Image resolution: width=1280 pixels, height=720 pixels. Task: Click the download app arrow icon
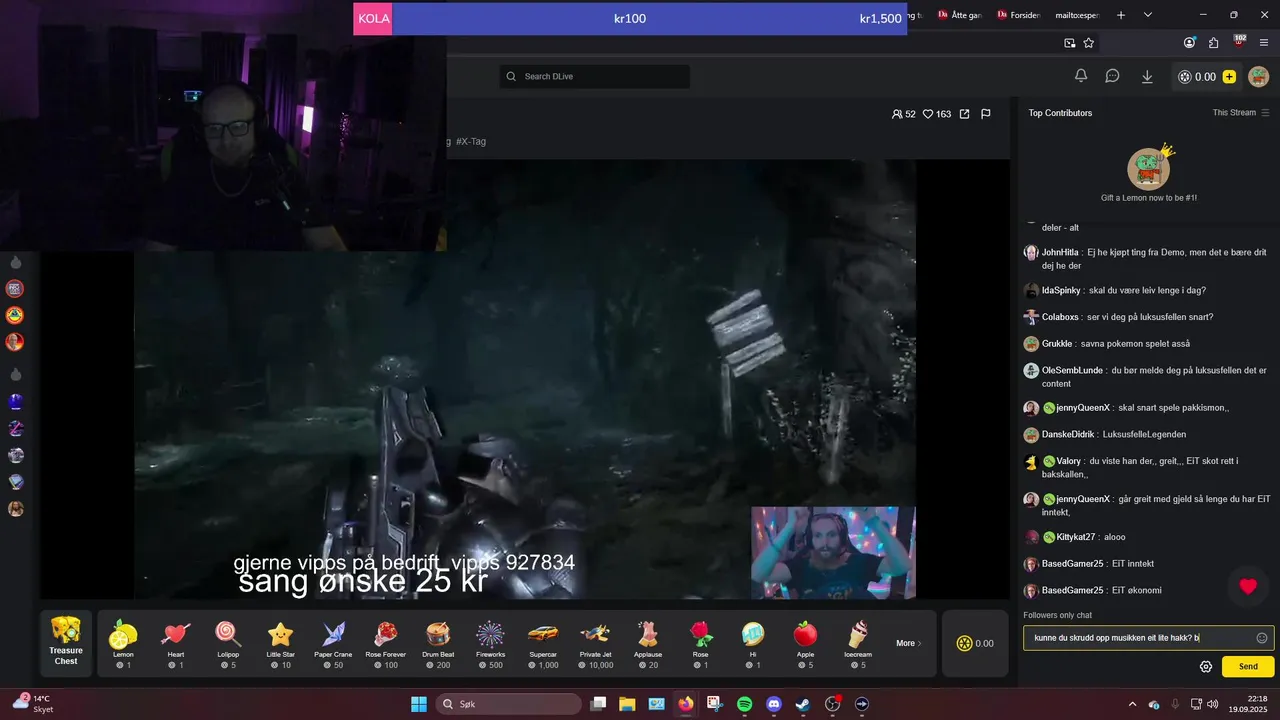coord(1147,76)
